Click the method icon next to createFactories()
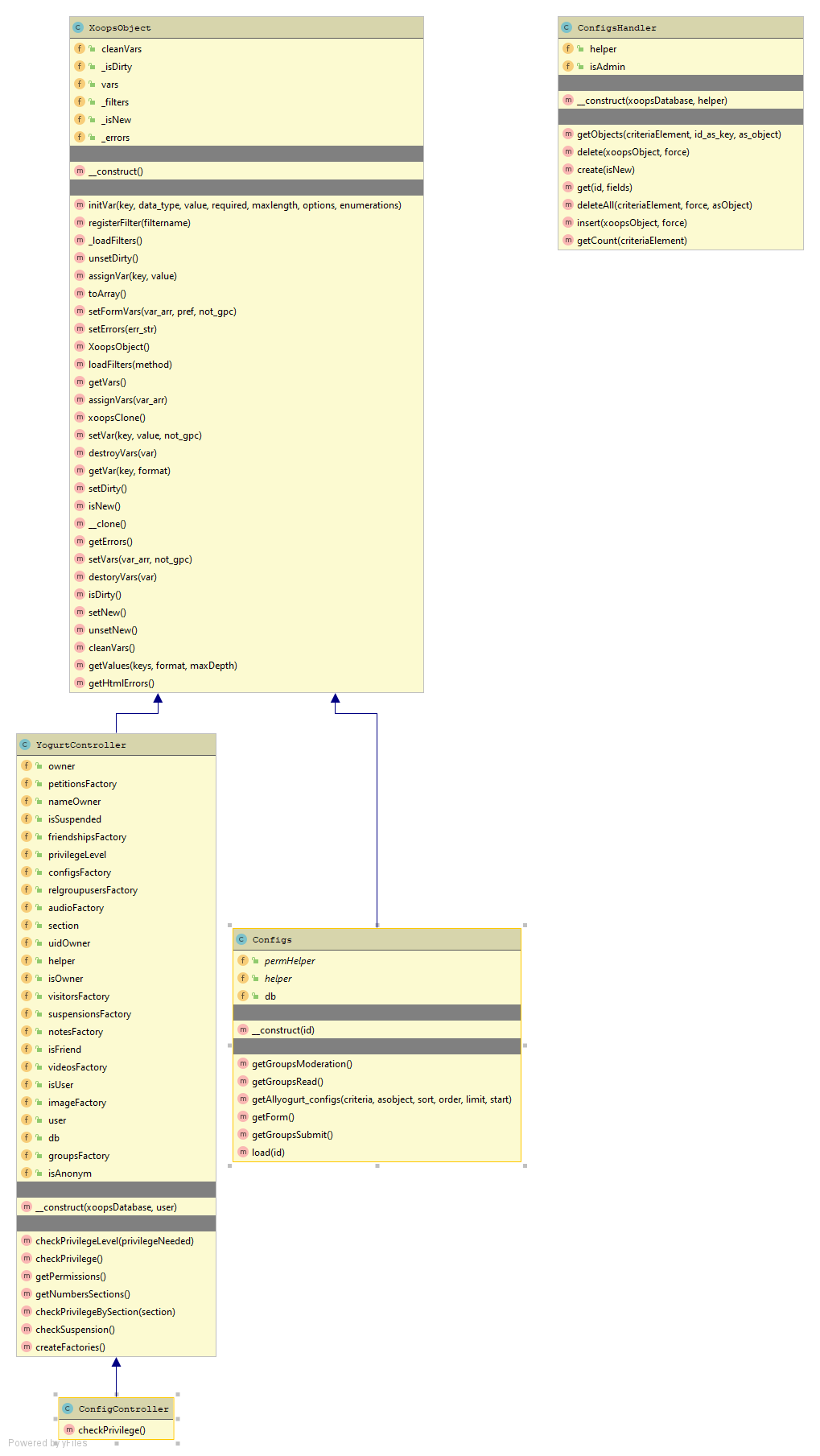 coord(27,1347)
